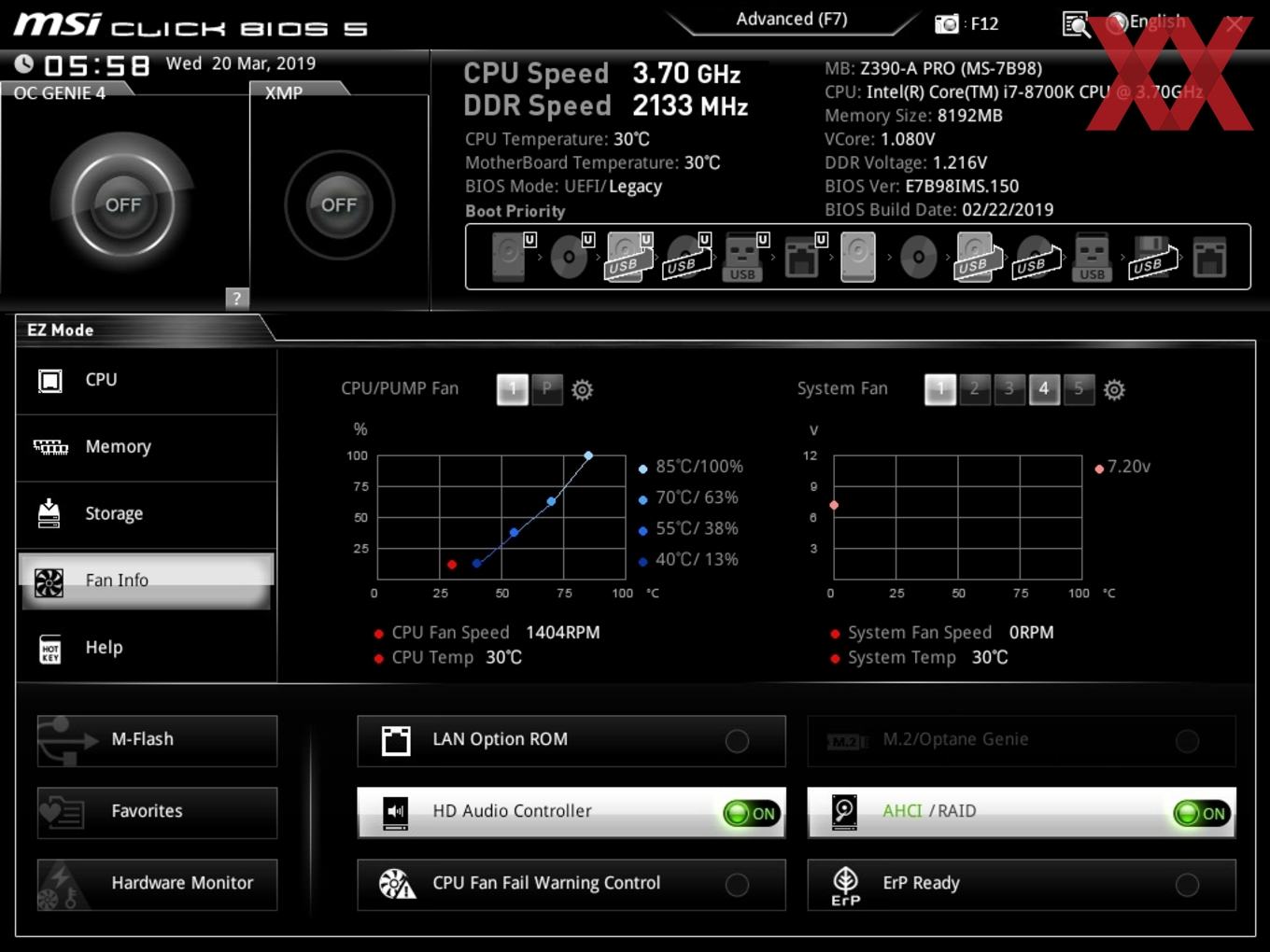The width and height of the screenshot is (1270, 952).
Task: Open Favorites
Action: [157, 813]
